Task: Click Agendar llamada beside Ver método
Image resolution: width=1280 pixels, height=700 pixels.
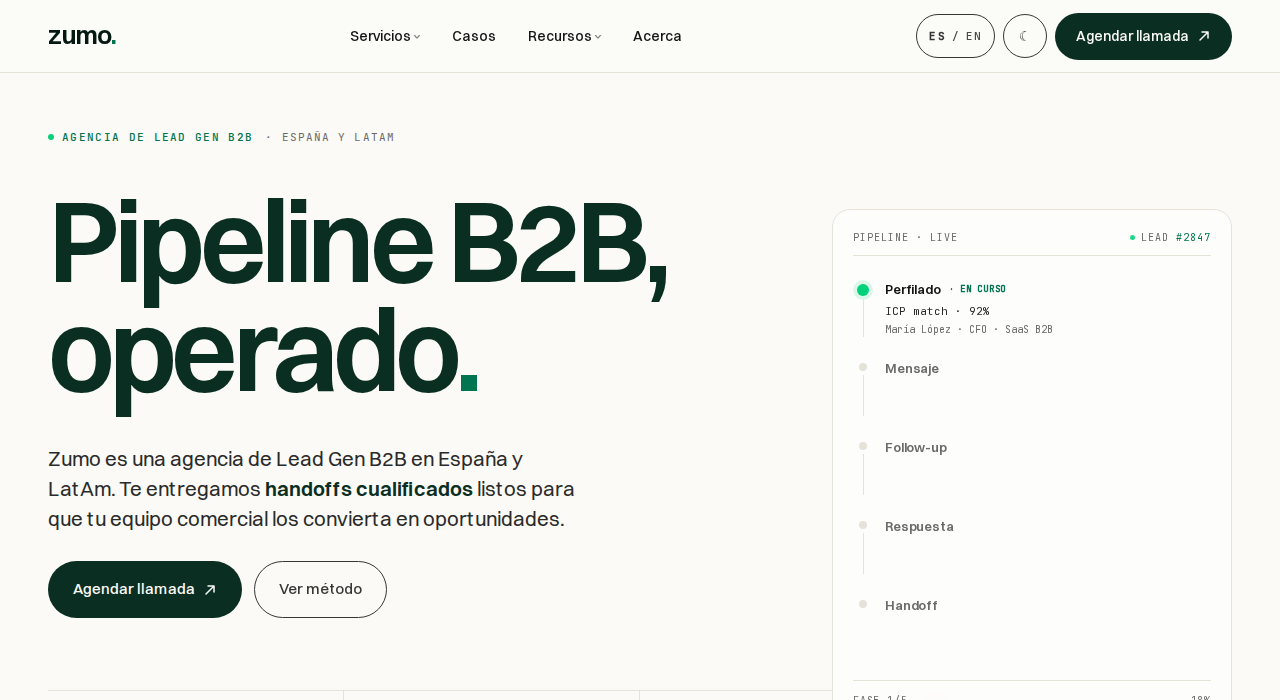Action: pyautogui.click(x=145, y=589)
